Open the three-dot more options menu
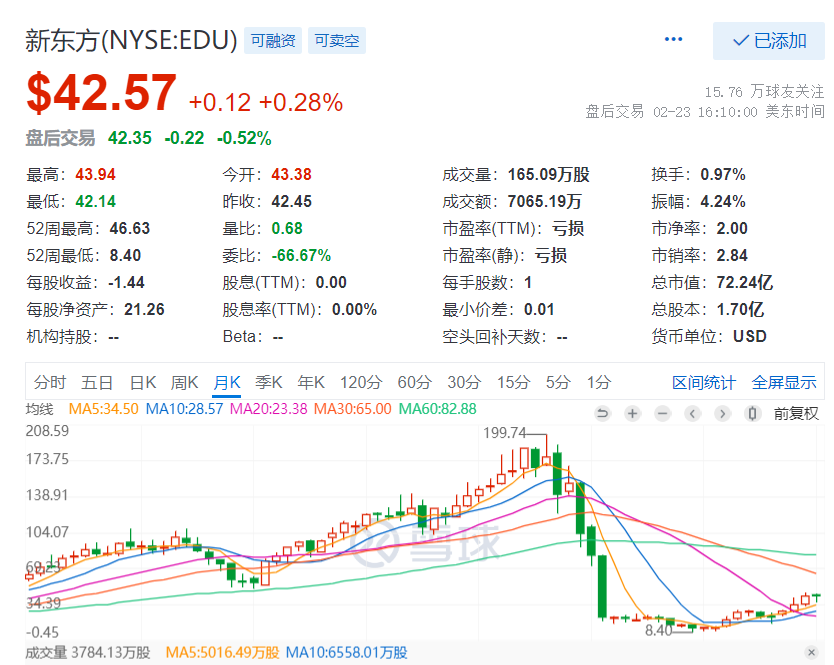Image resolution: width=834 pixels, height=665 pixels. click(673, 39)
